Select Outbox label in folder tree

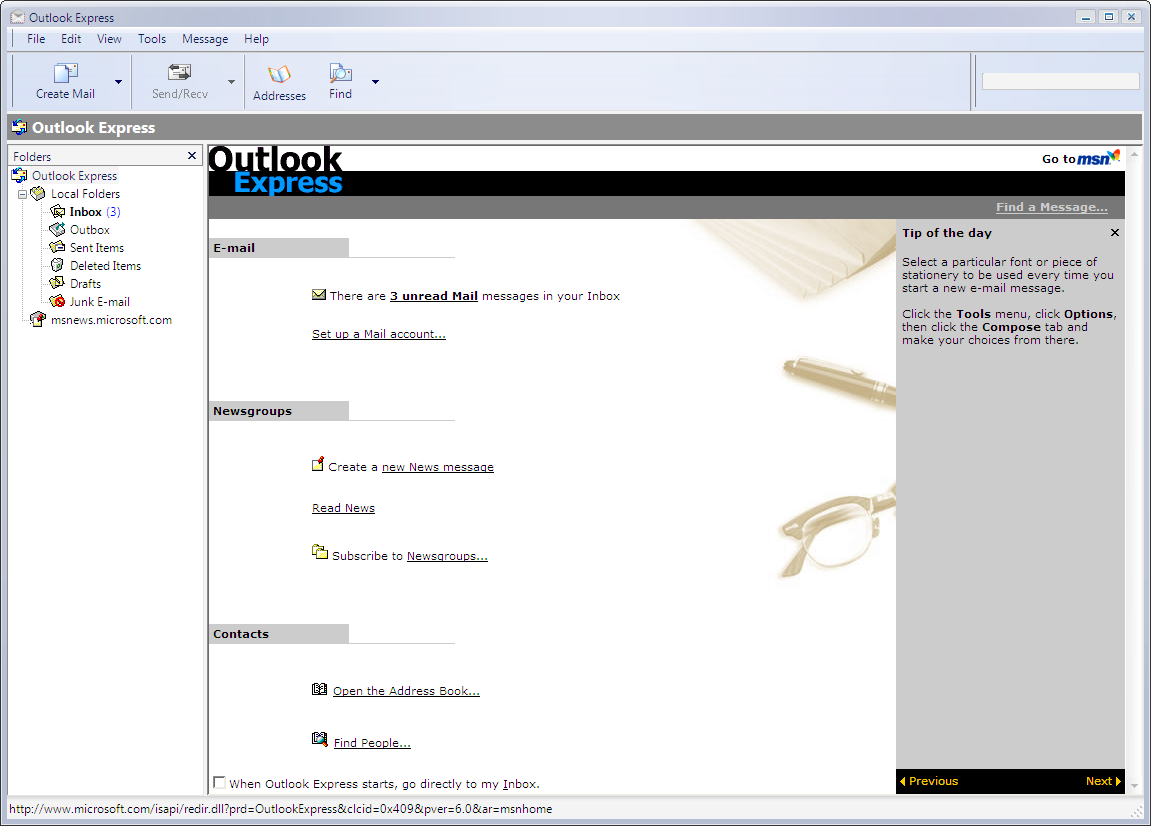[x=90, y=230]
